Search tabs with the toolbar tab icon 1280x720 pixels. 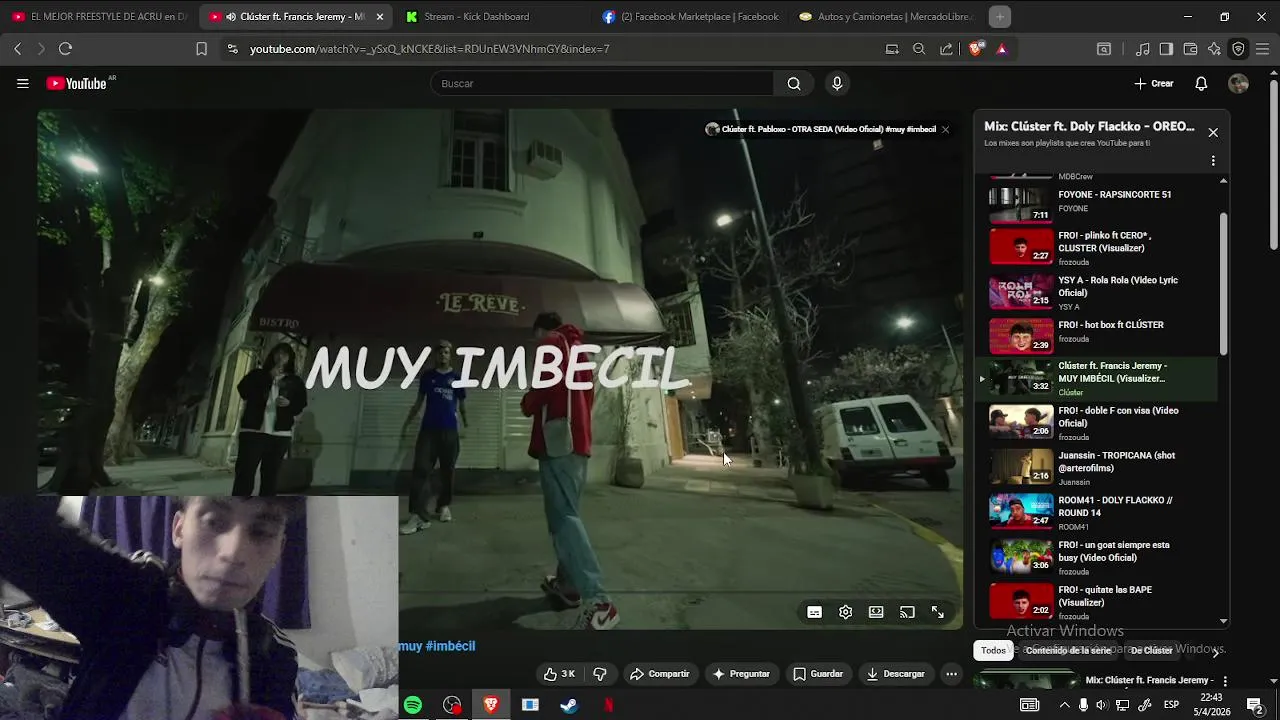coord(1104,48)
